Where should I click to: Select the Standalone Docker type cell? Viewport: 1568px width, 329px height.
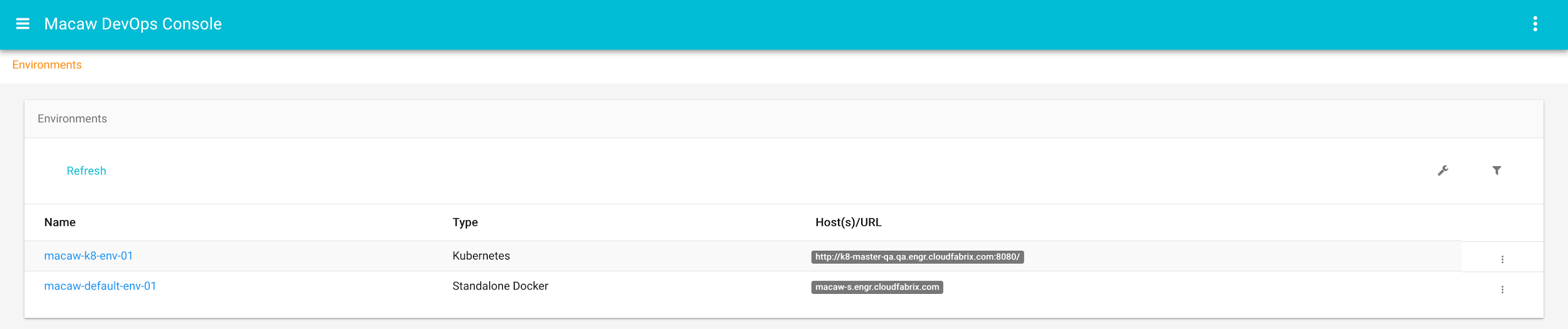500,286
